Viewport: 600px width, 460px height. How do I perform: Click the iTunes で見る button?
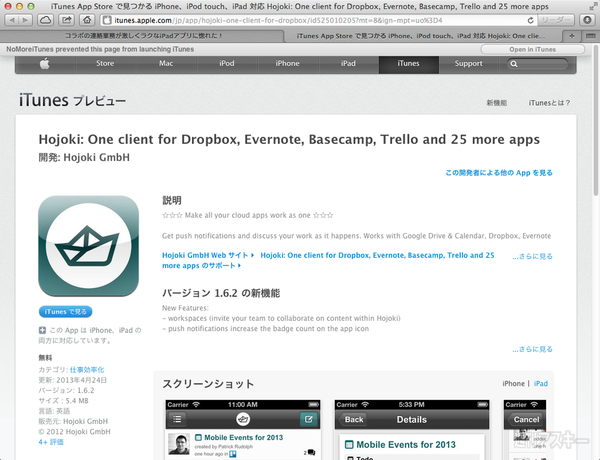65,312
